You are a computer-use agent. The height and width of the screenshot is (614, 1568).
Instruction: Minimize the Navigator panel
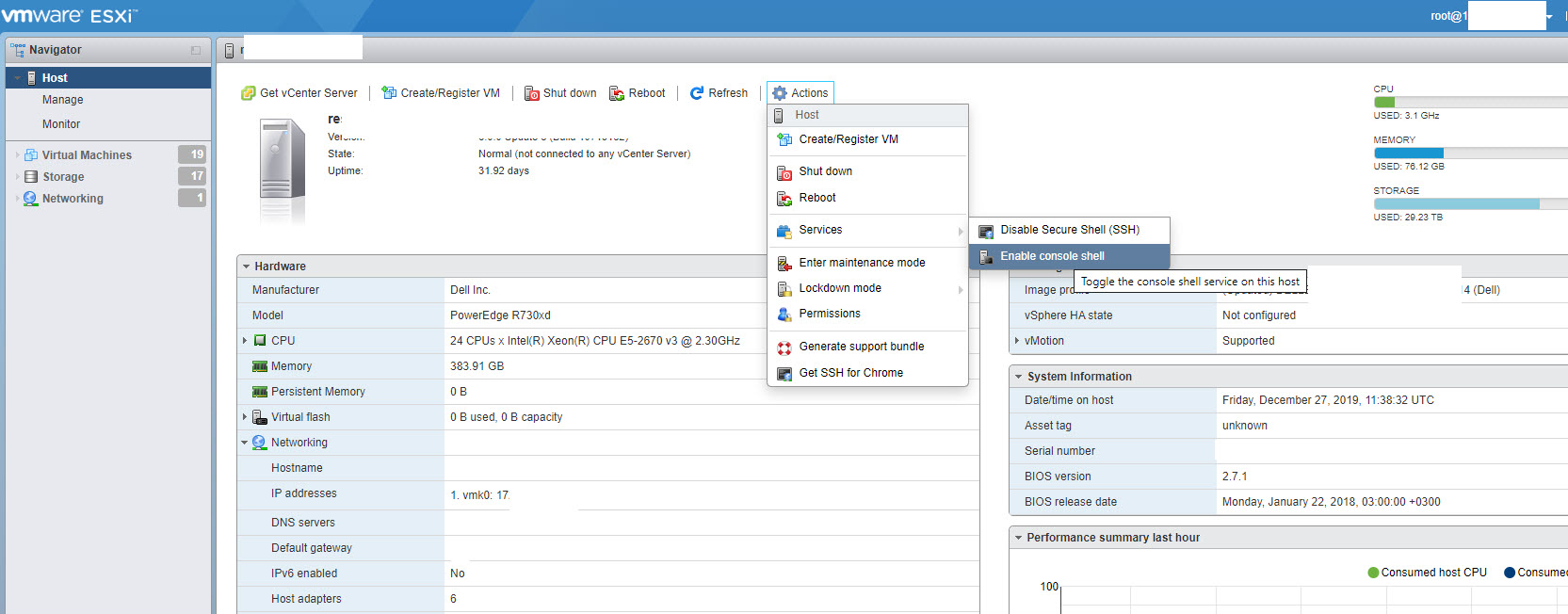point(196,51)
